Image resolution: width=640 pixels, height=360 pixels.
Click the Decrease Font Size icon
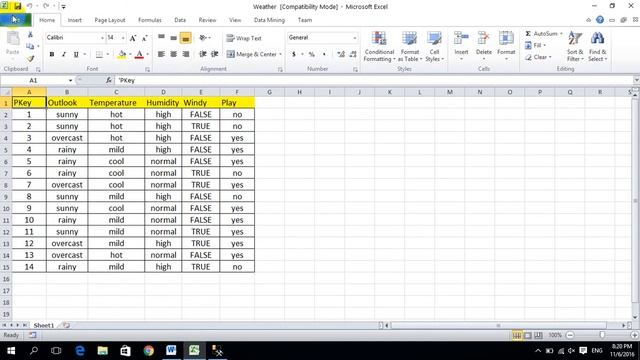144,38
